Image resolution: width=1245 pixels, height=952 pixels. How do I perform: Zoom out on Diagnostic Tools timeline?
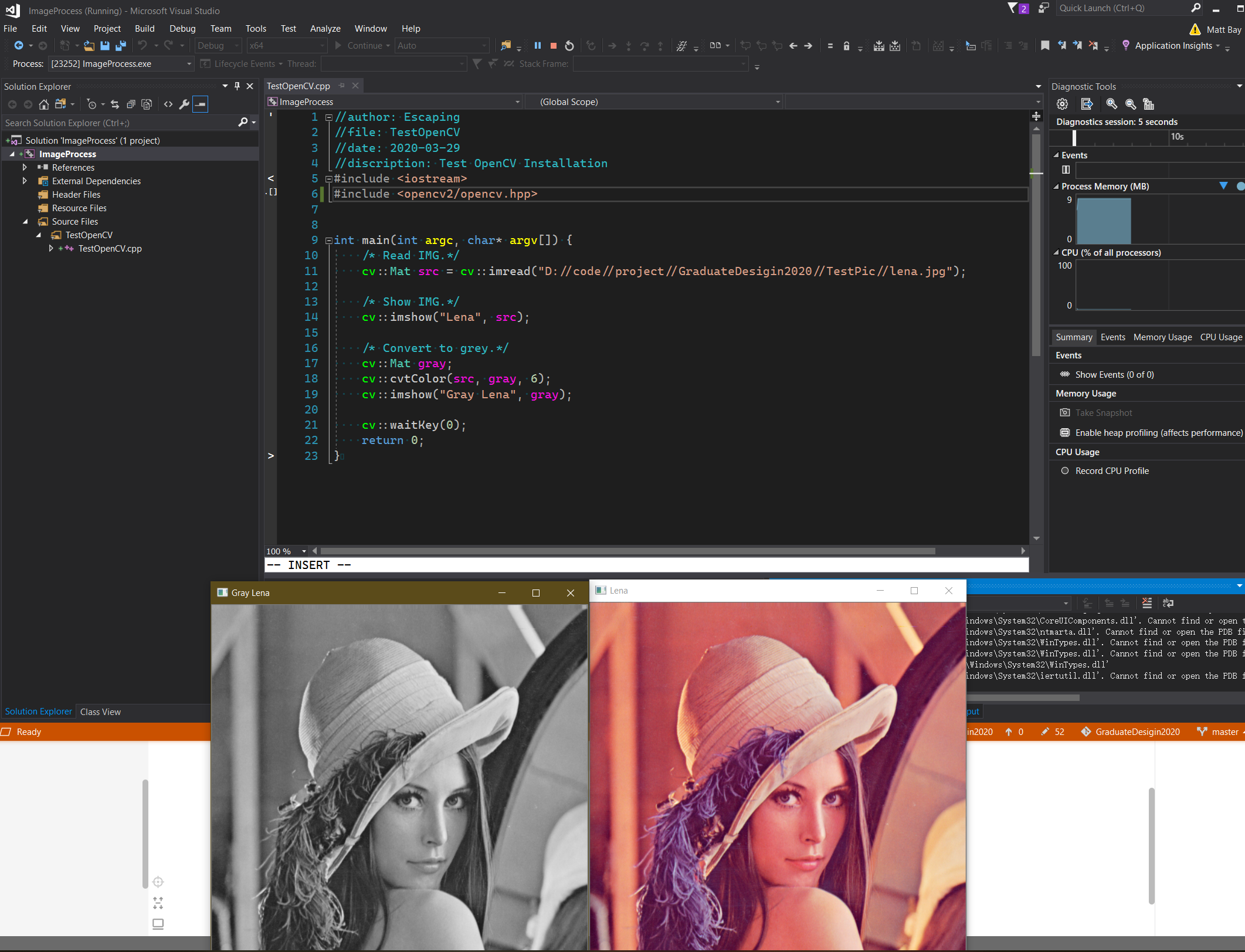coord(1130,104)
